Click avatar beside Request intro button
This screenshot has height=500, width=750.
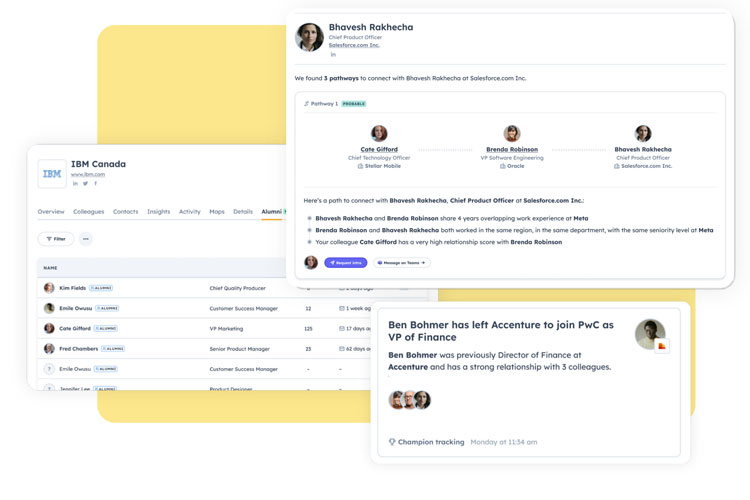311,262
